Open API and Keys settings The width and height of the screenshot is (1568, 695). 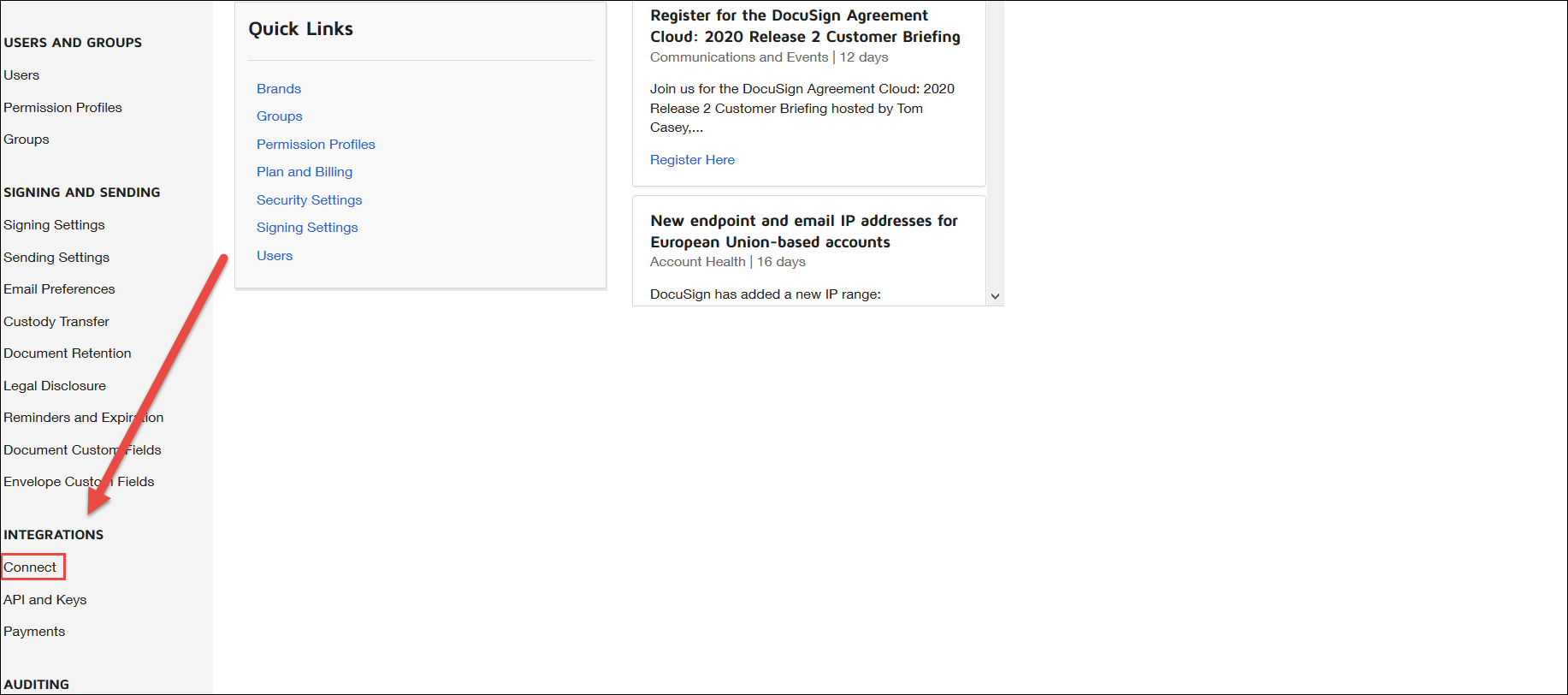tap(45, 600)
